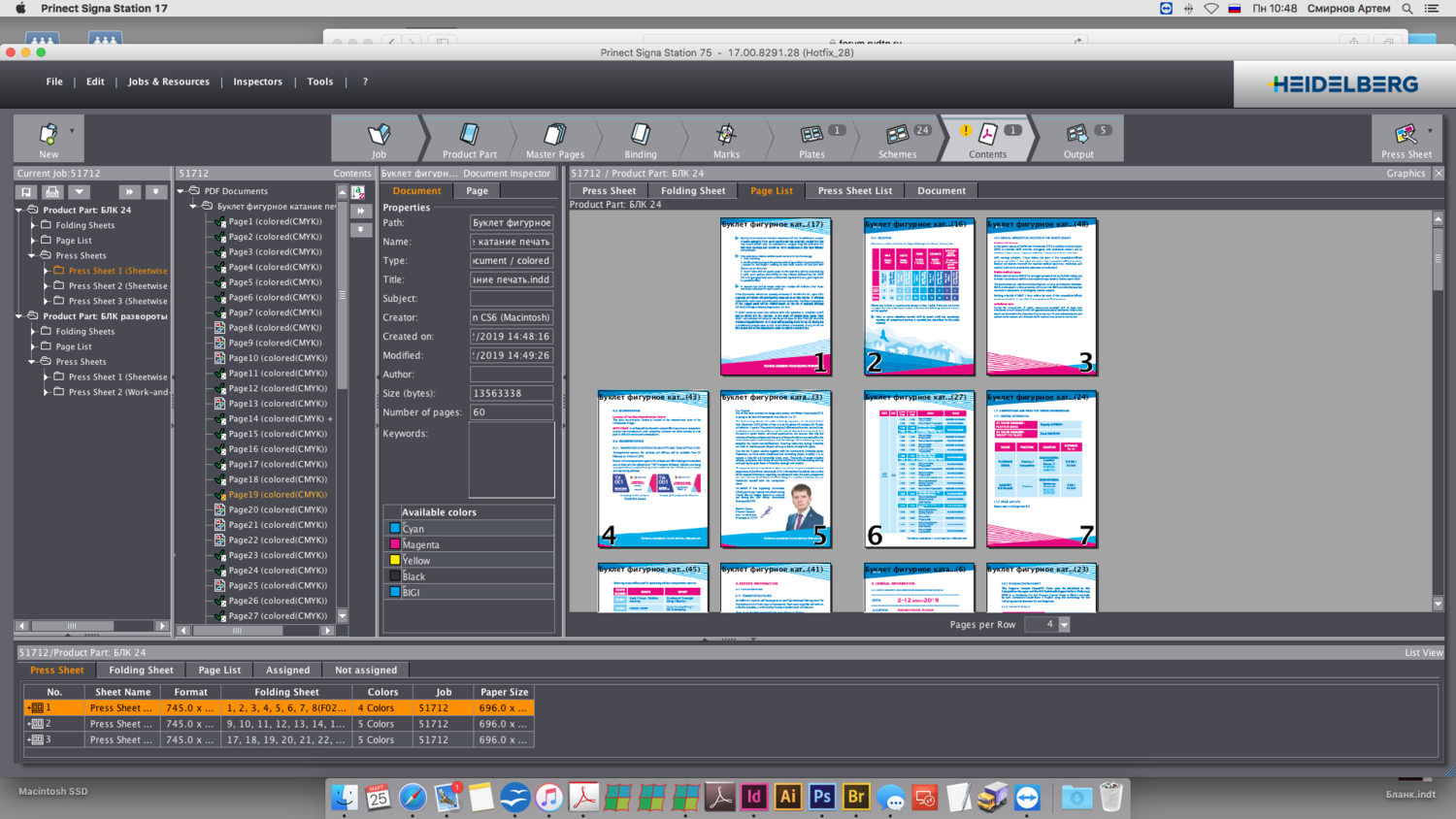Click the Yellow color swatch
1456x819 pixels.
point(395,560)
